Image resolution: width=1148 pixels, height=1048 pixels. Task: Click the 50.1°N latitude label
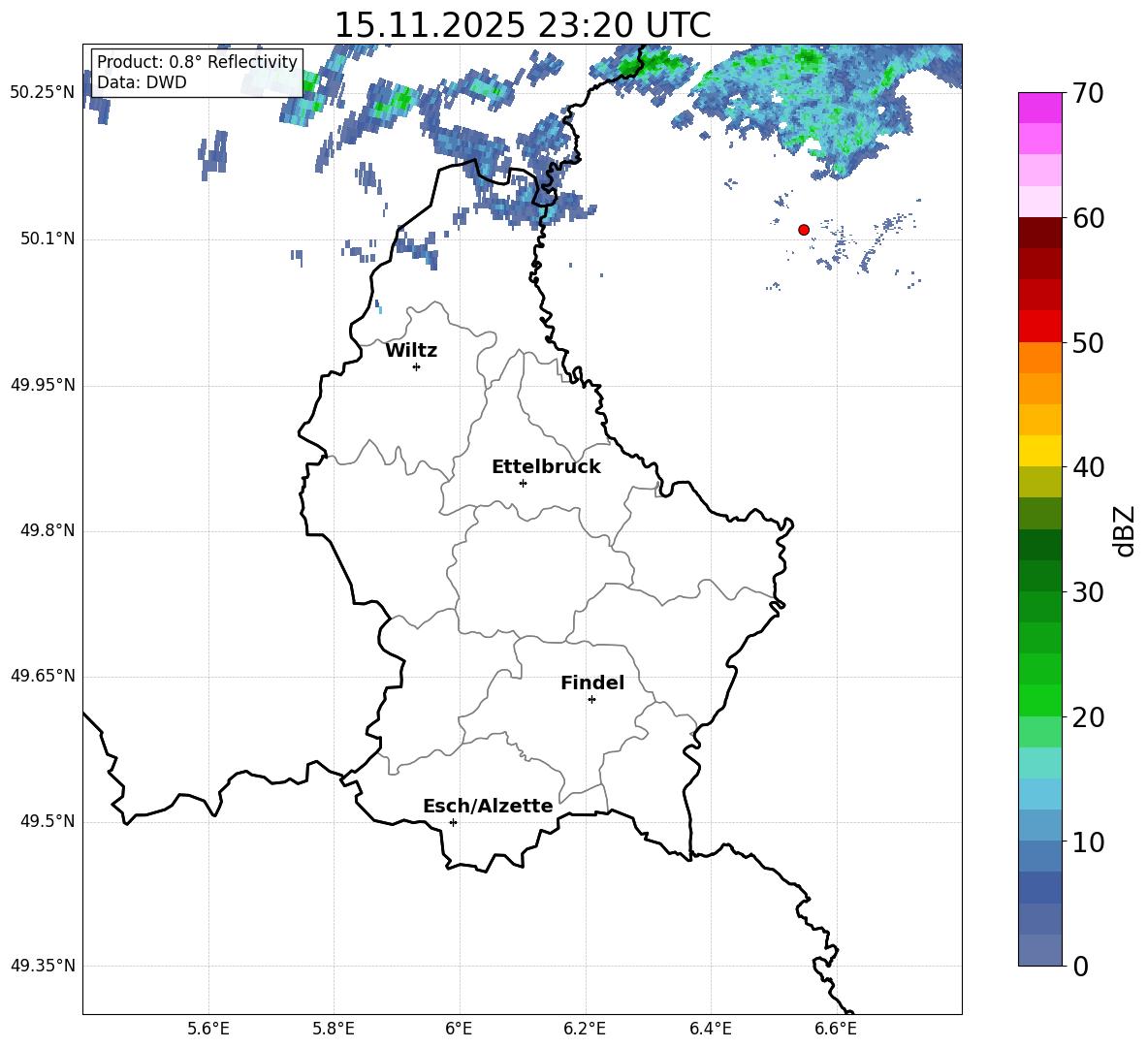pos(48,238)
